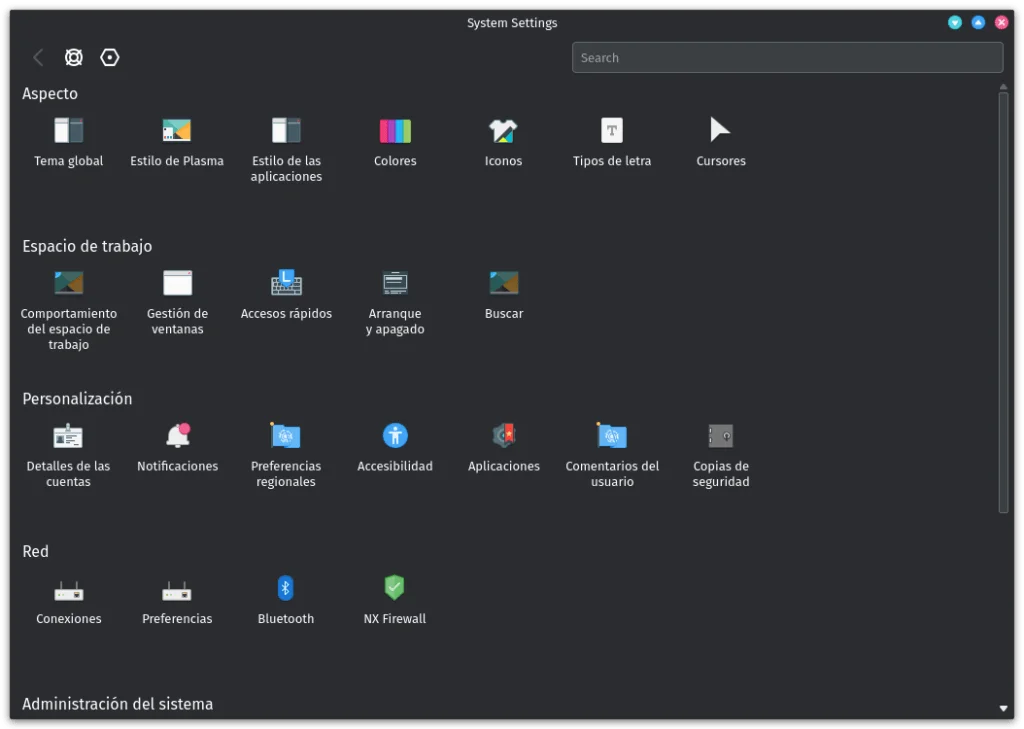The height and width of the screenshot is (729, 1024).
Task: Open Arranque y apagado settings
Action: point(395,302)
